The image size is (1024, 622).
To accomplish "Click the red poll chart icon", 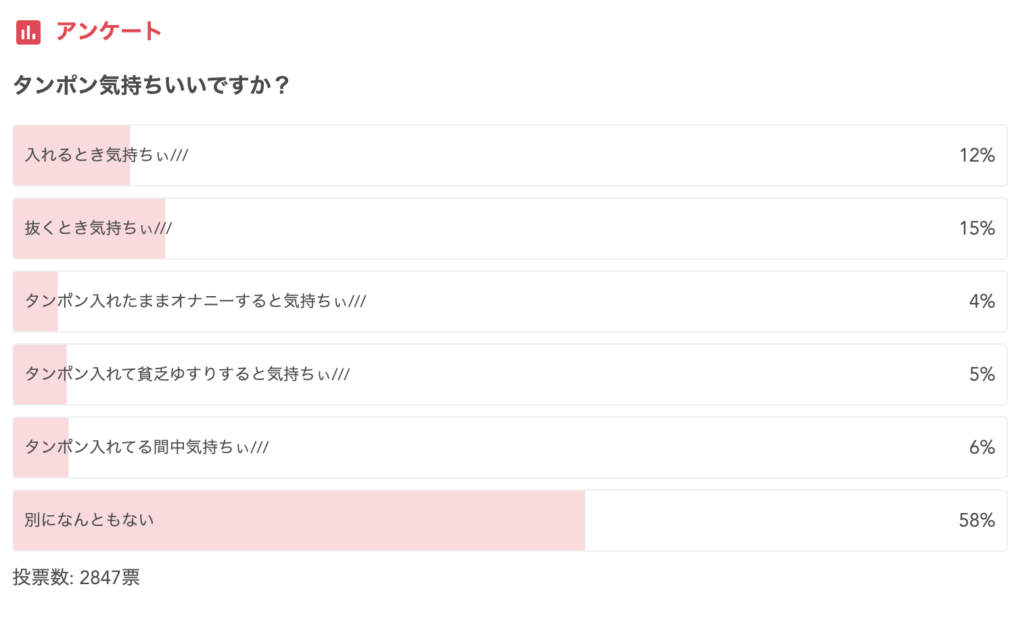I will (x=28, y=32).
